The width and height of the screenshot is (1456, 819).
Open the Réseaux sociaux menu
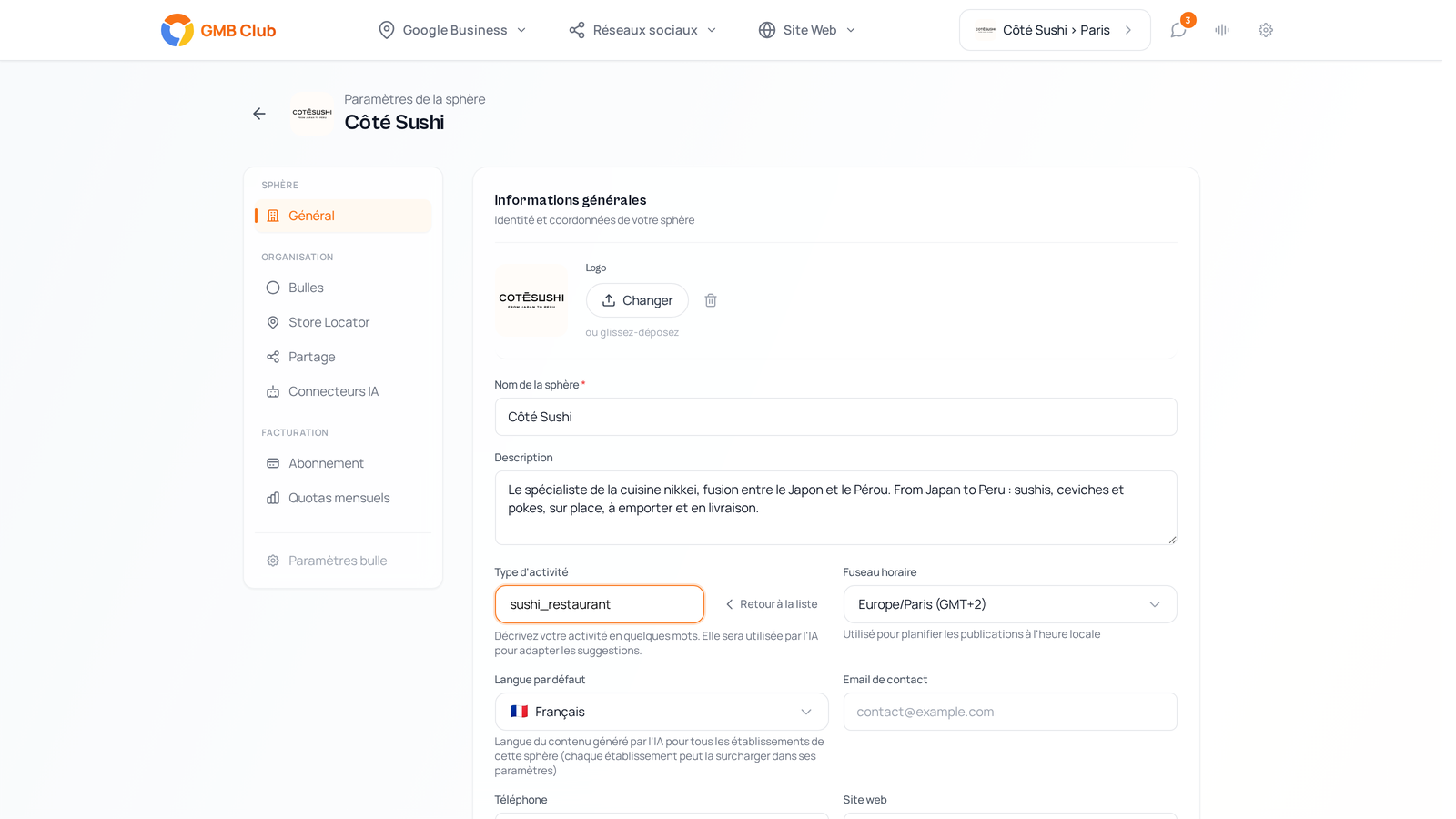point(642,30)
